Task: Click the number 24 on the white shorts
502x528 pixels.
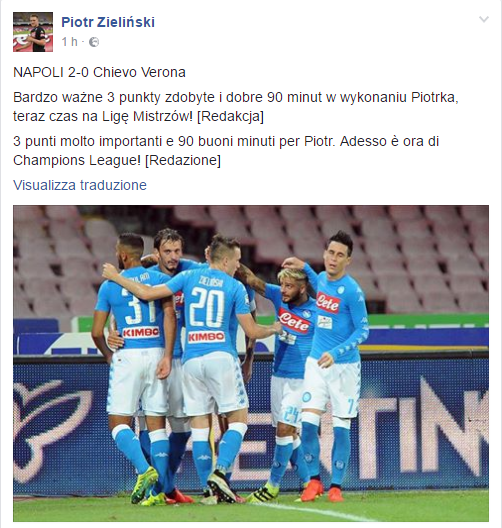Action: pyautogui.click(x=292, y=415)
